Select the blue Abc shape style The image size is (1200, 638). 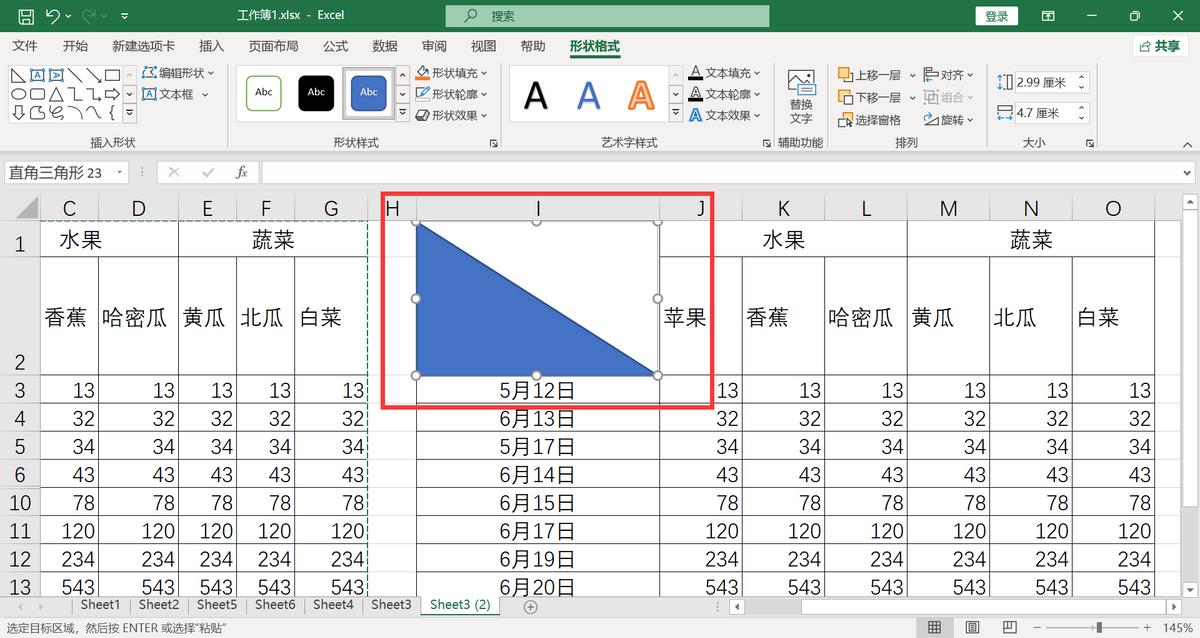(368, 93)
